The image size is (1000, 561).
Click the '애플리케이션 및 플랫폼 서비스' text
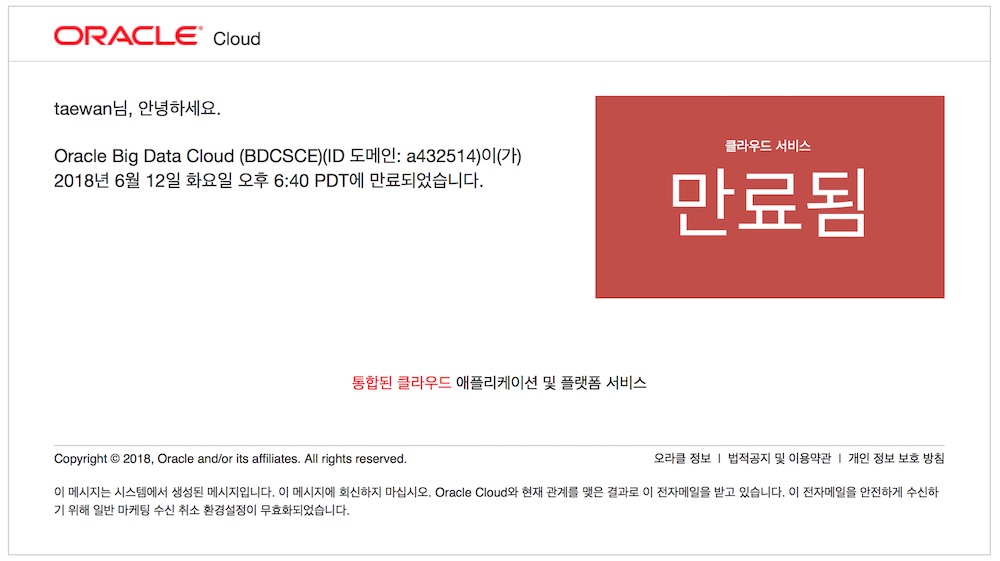[x=551, y=382]
